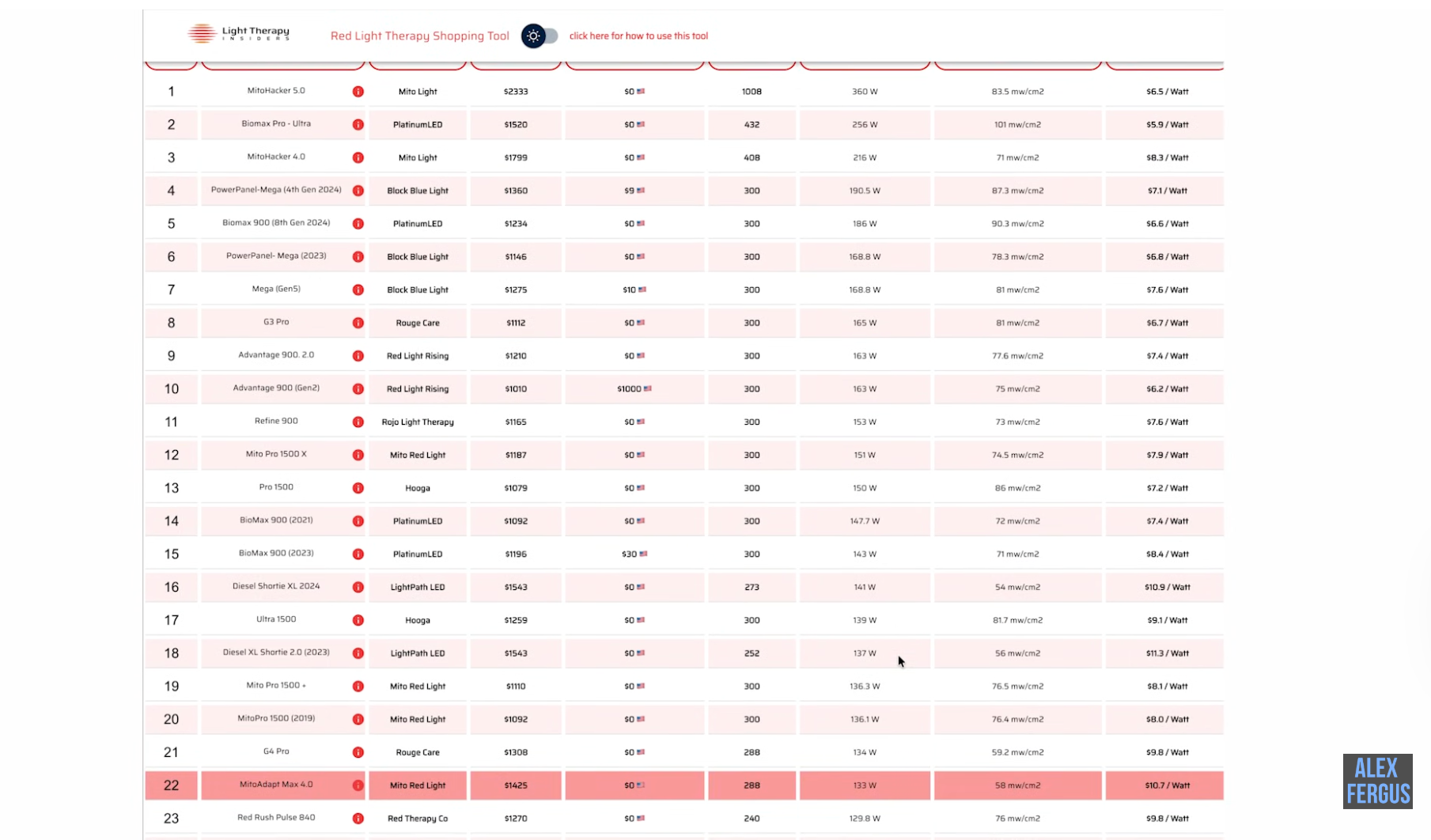This screenshot has height=840, width=1431.
Task: Select the Biomax Pro - Ultra product name
Action: 276,124
